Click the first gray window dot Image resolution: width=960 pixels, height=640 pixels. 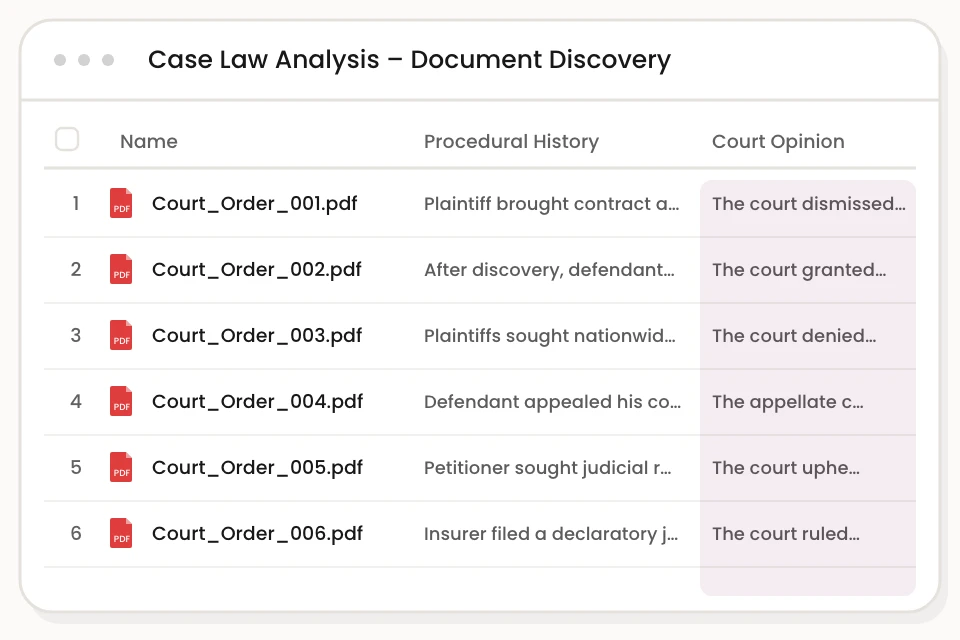click(x=60, y=60)
